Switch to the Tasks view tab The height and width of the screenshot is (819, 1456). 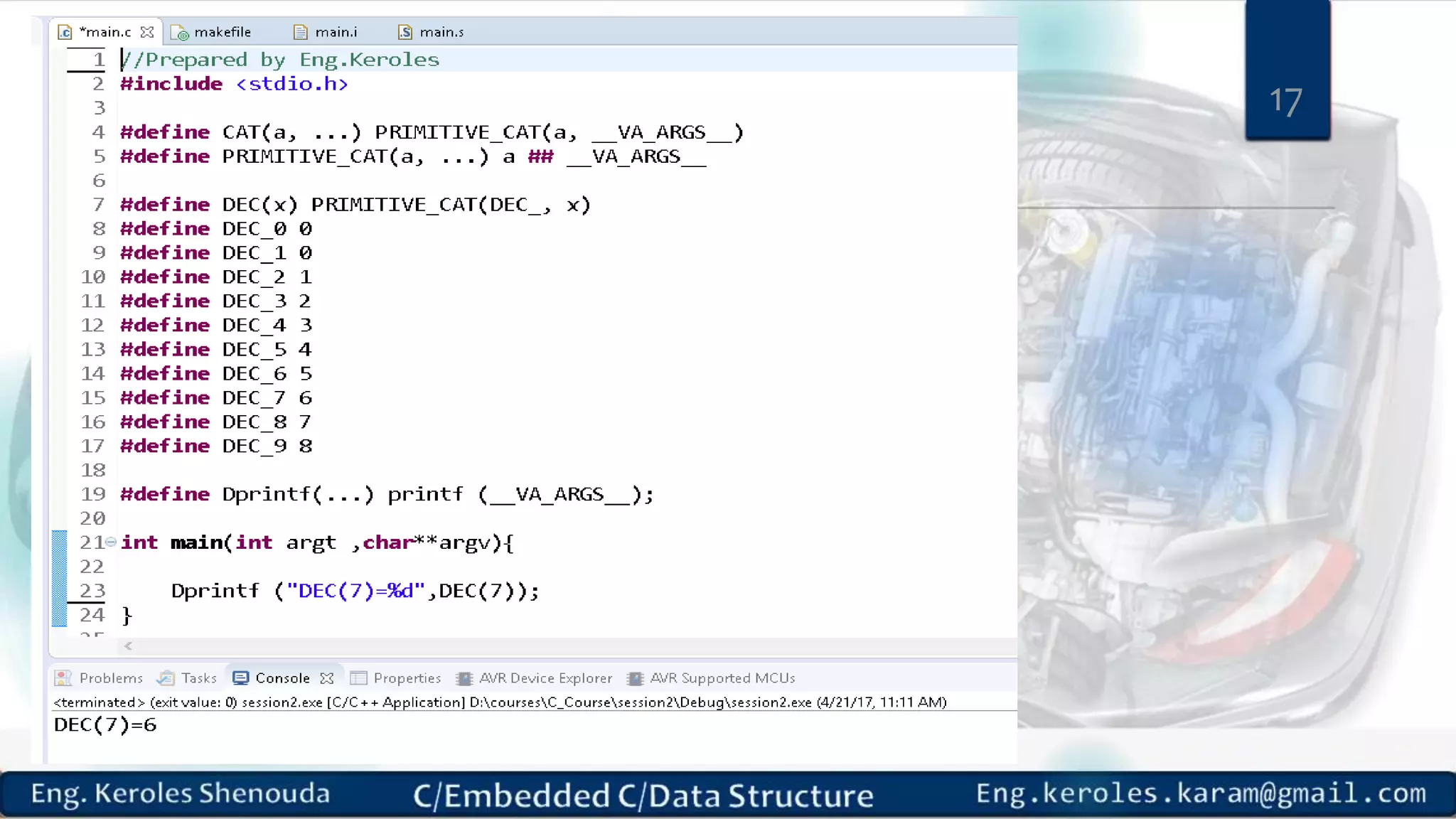tap(198, 678)
